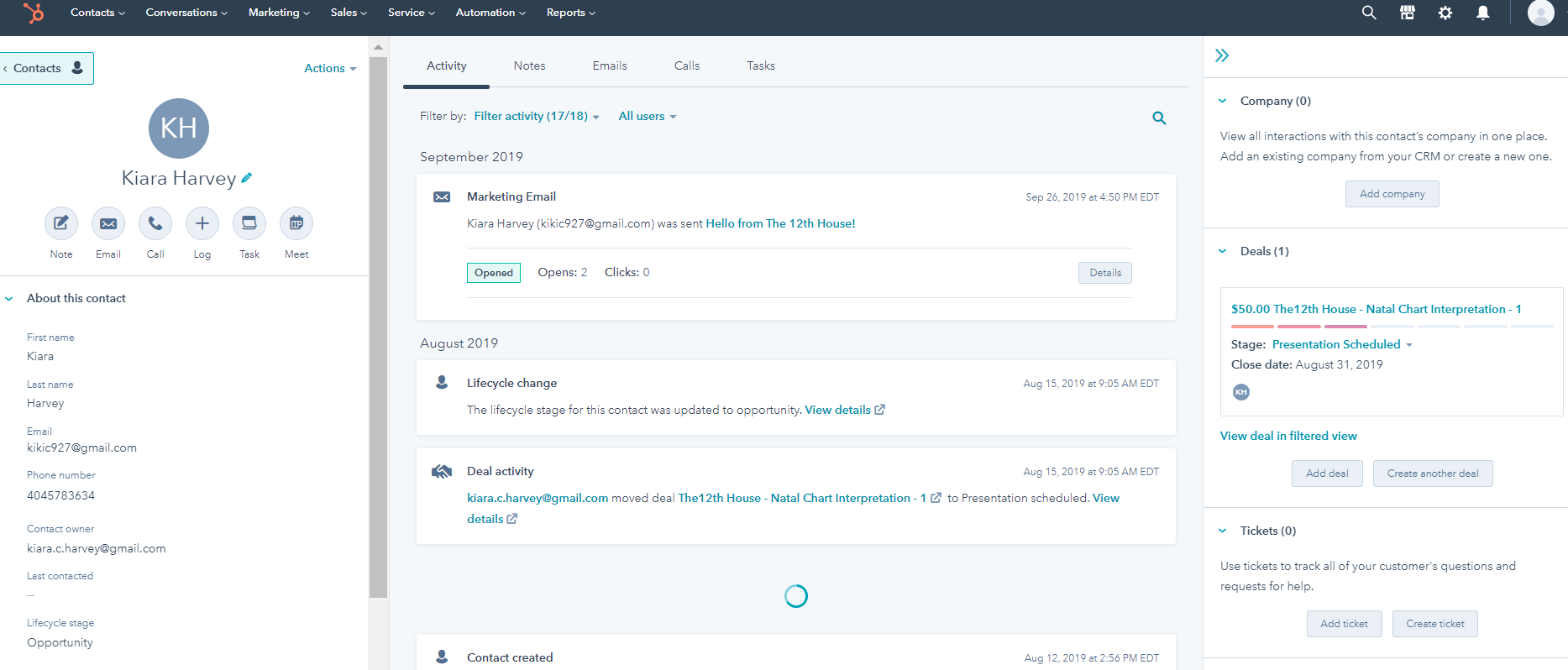The width and height of the screenshot is (1568, 670).
Task: Click the Phone number field 4045783634
Action: (60, 495)
